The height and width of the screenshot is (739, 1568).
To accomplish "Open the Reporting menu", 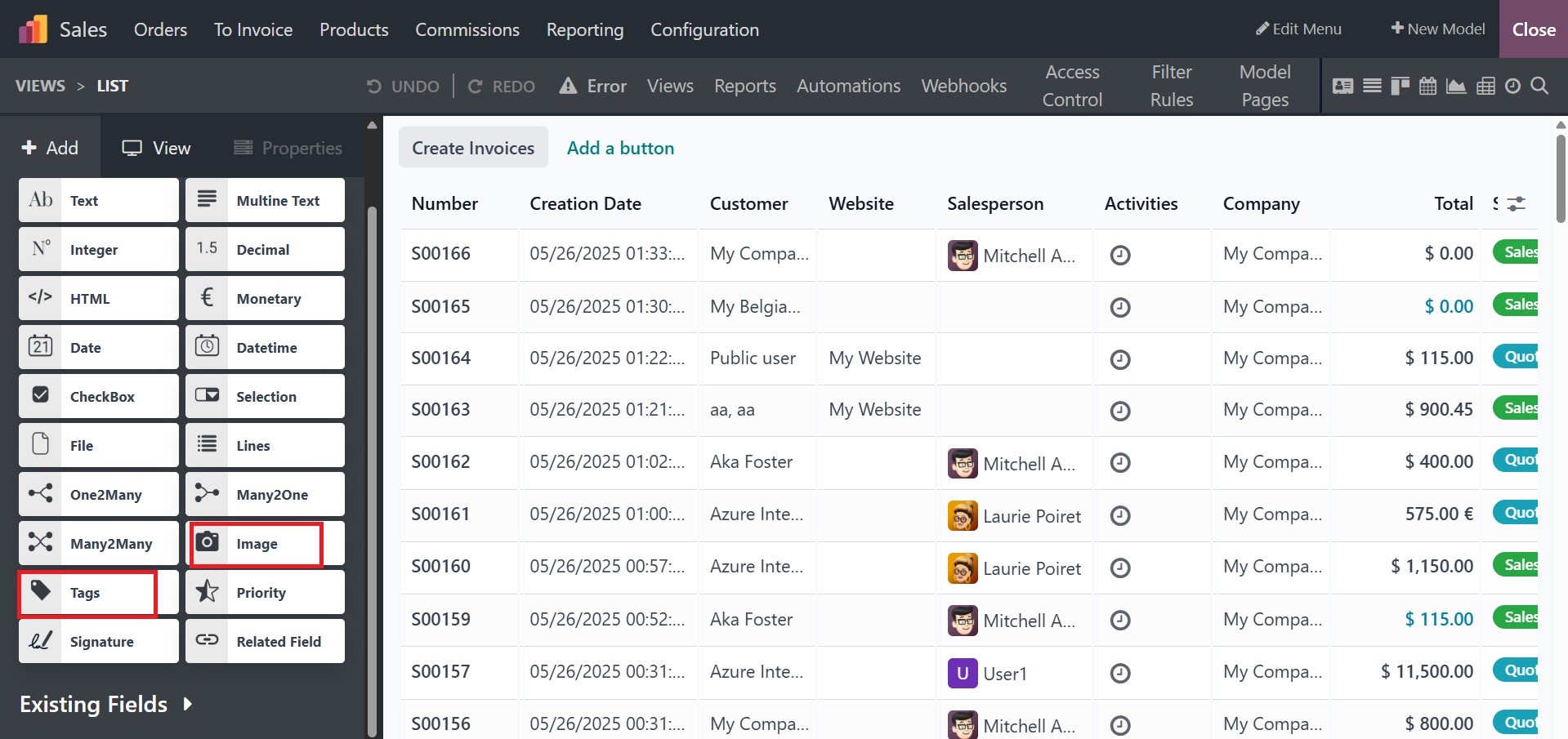I will 584,29.
